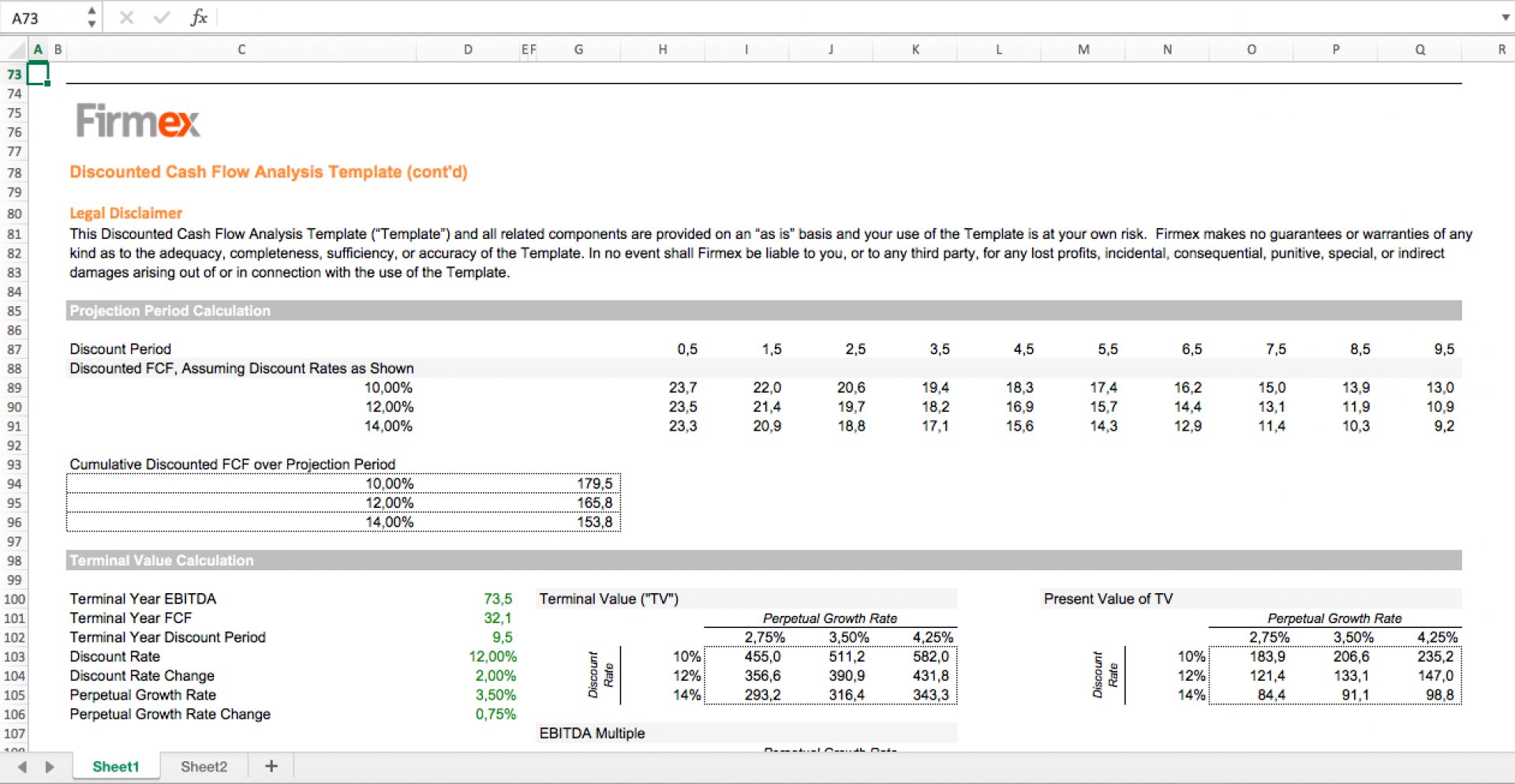Click the present value 183,9

1267,656
